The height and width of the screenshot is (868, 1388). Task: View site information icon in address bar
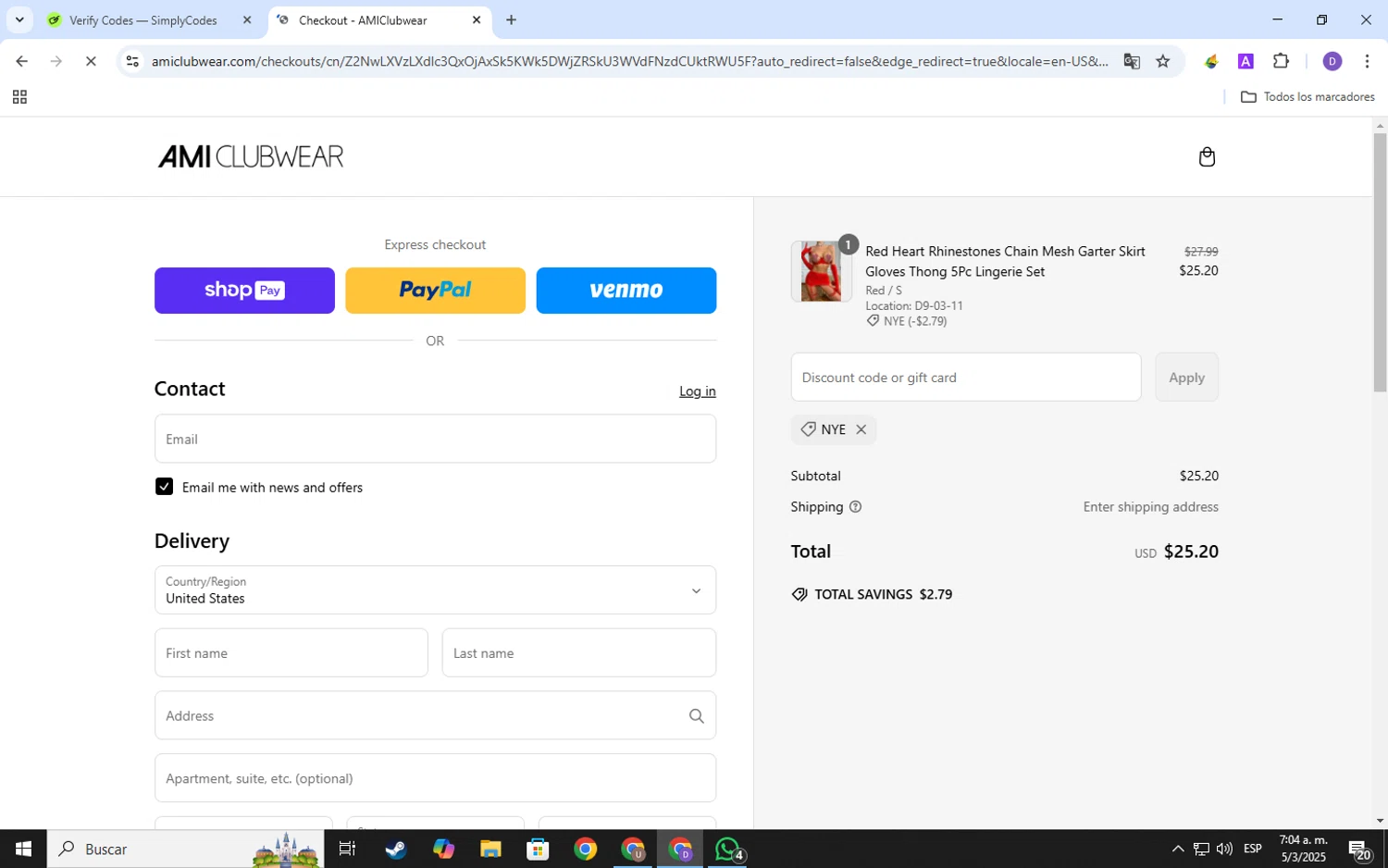pyautogui.click(x=132, y=61)
